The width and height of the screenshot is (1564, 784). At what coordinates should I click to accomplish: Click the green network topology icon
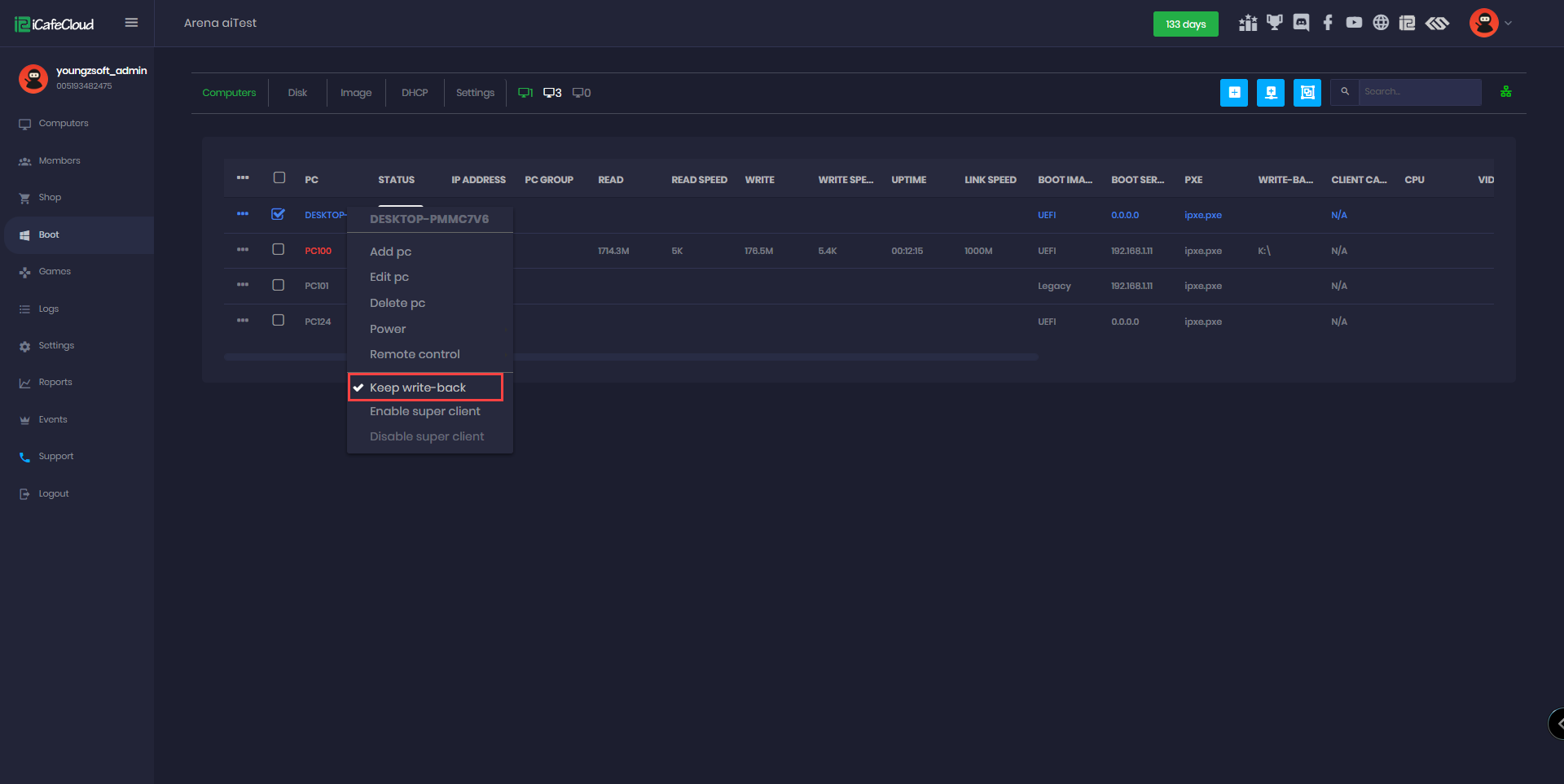(x=1505, y=91)
